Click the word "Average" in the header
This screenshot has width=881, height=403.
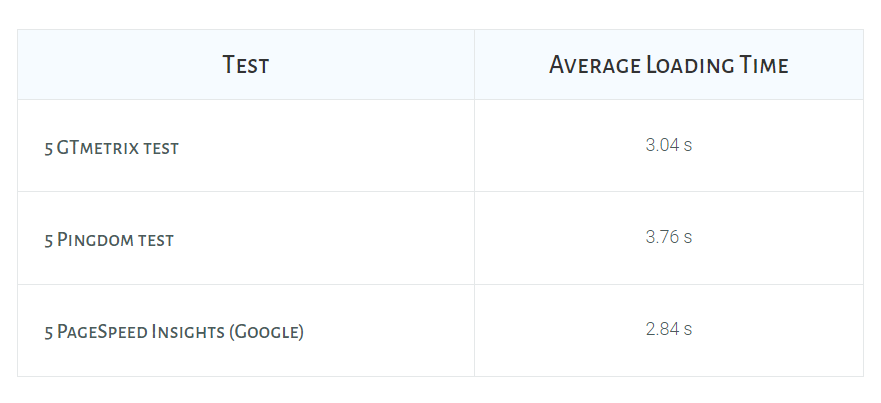click(x=595, y=65)
